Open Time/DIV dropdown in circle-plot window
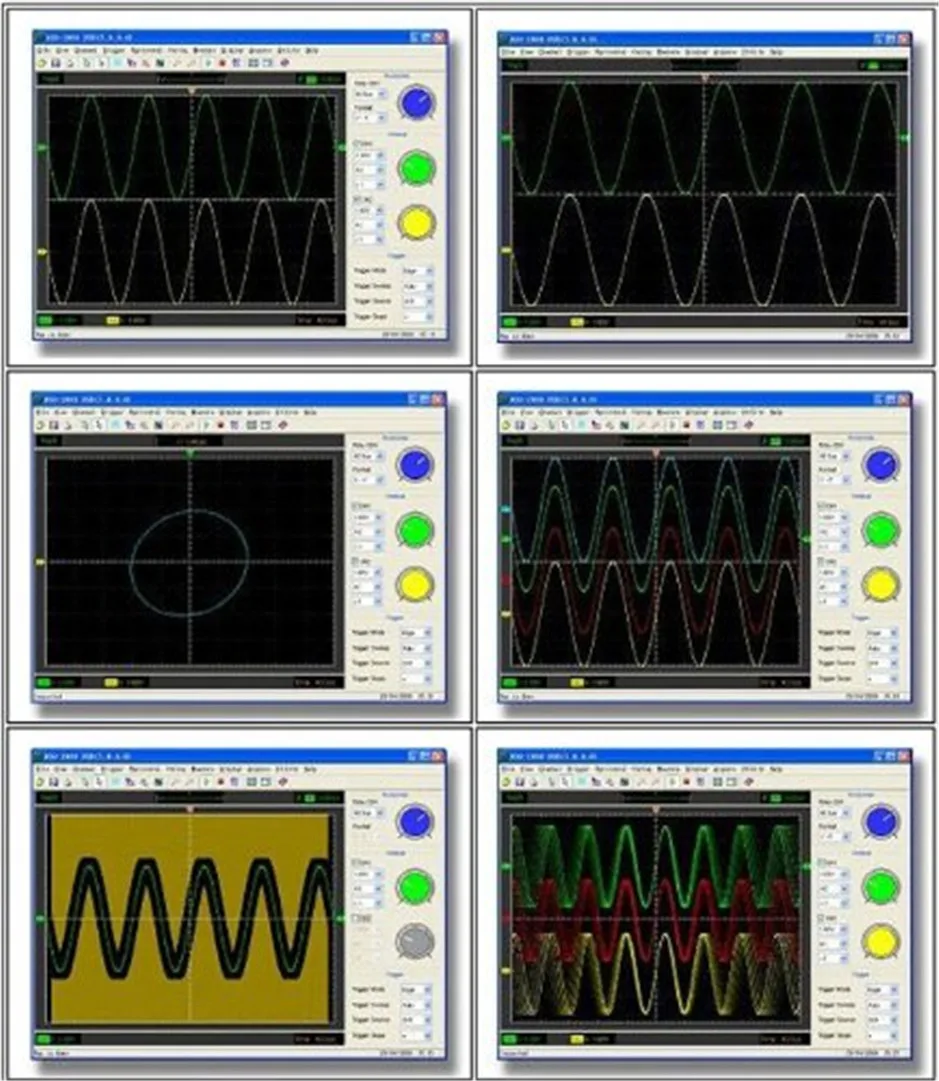939x1081 pixels. (368, 456)
